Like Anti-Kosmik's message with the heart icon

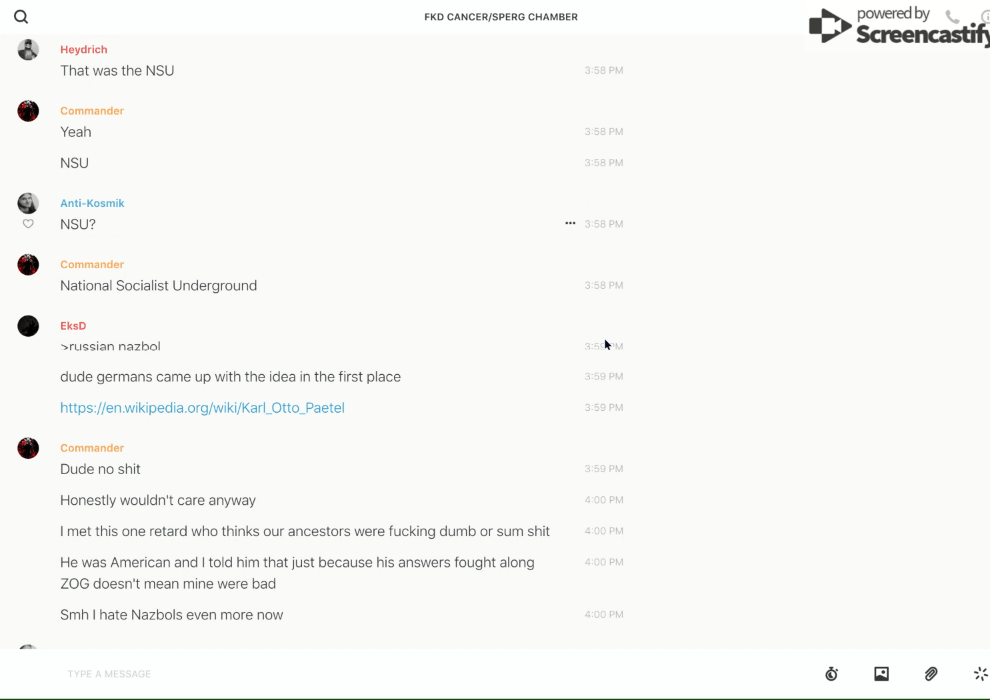(28, 224)
